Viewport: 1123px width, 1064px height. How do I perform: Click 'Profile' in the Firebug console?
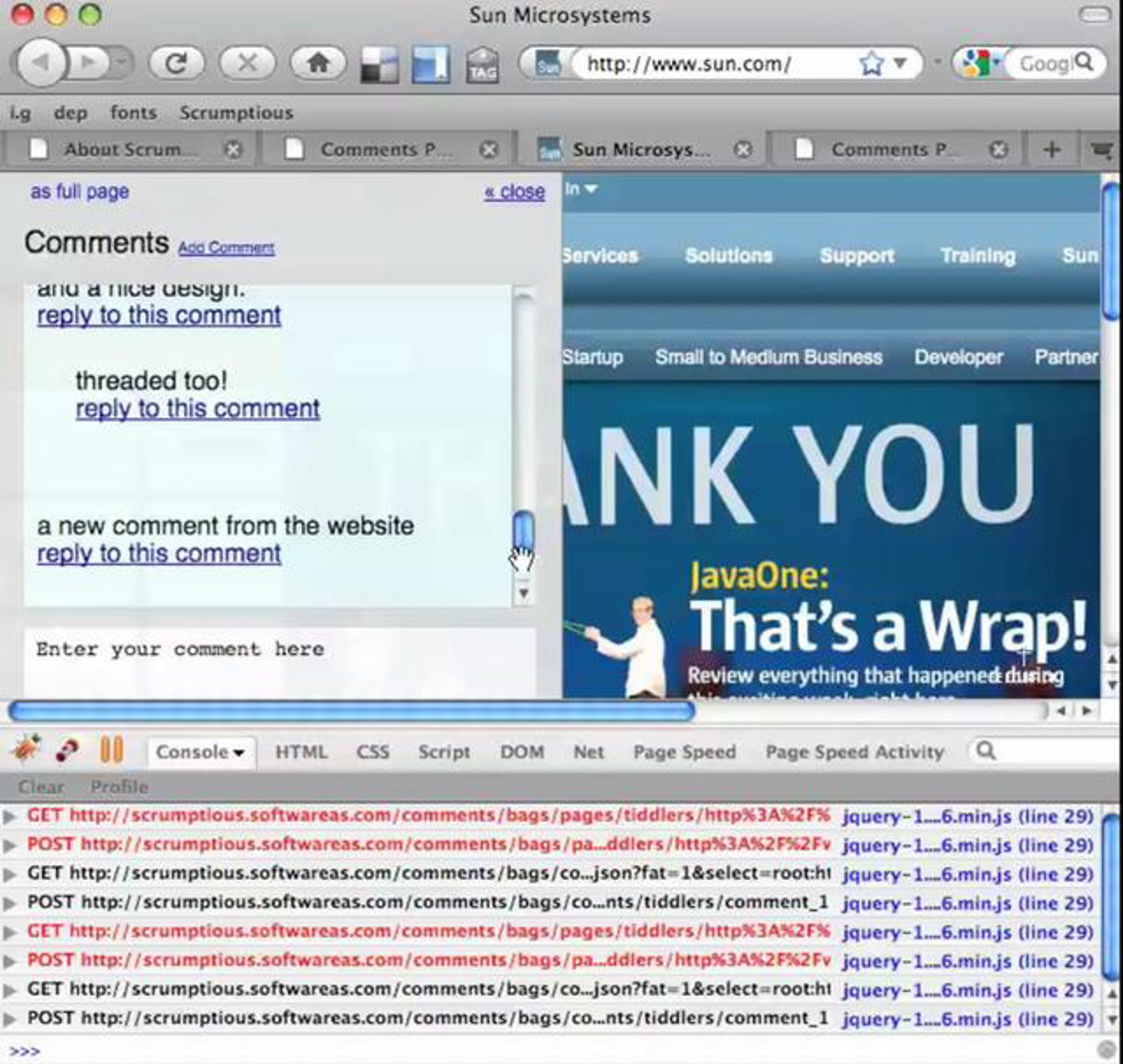pyautogui.click(x=119, y=787)
